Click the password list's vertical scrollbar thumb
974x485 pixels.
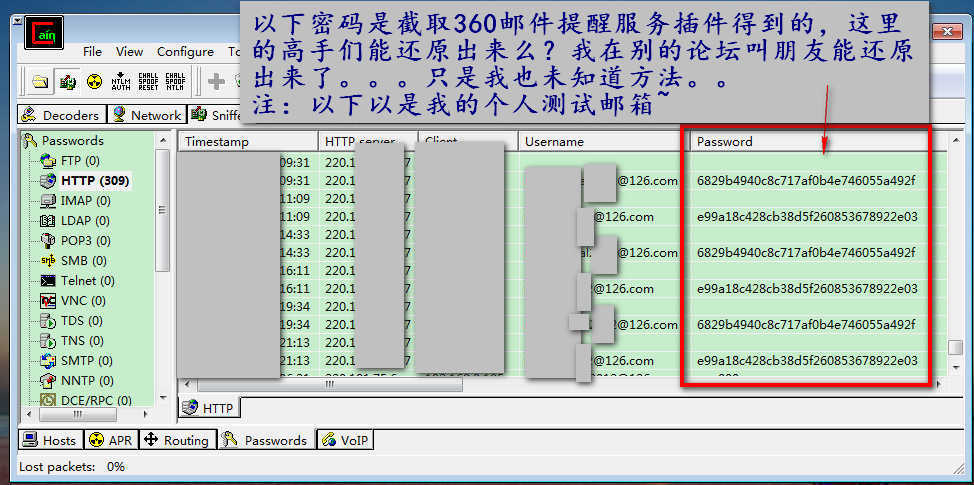click(956, 348)
